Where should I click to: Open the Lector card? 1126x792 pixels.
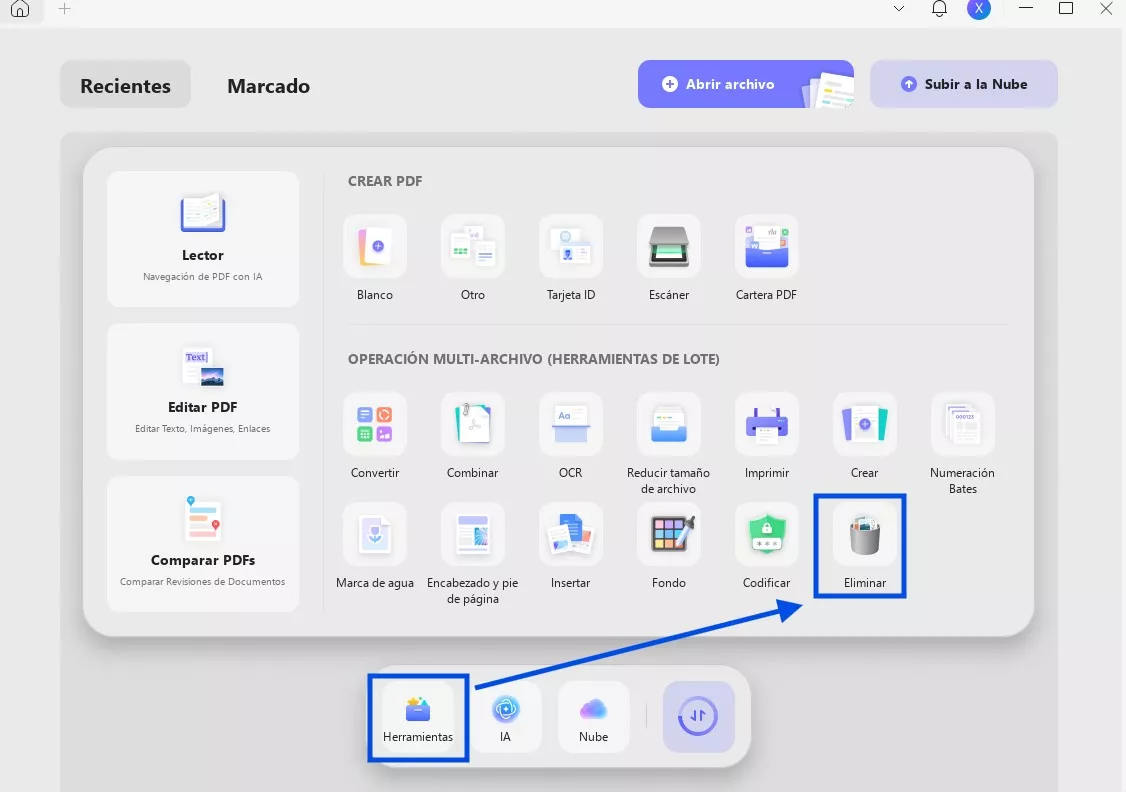click(203, 239)
